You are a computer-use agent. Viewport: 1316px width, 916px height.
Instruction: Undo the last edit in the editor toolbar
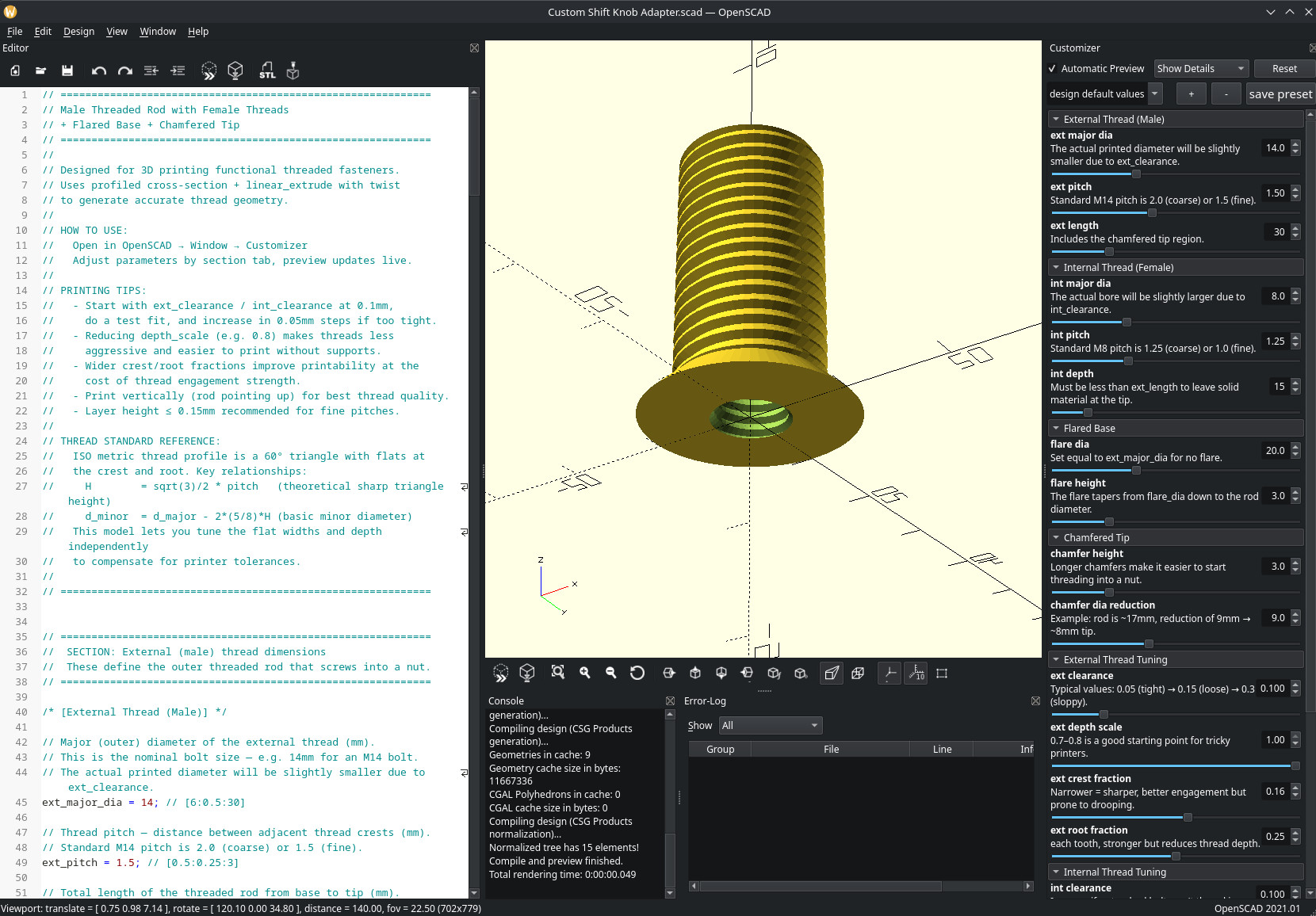98,71
